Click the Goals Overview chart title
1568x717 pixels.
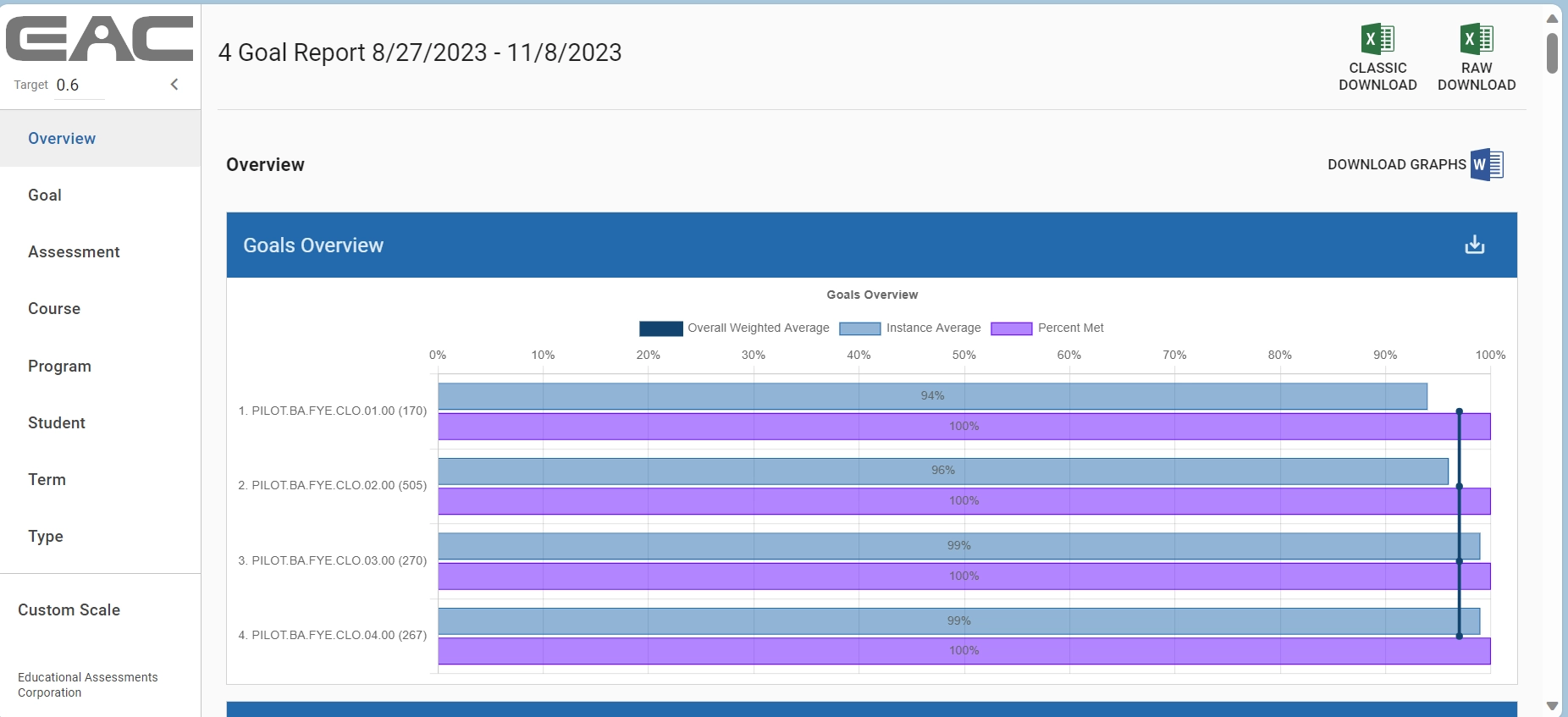click(872, 295)
